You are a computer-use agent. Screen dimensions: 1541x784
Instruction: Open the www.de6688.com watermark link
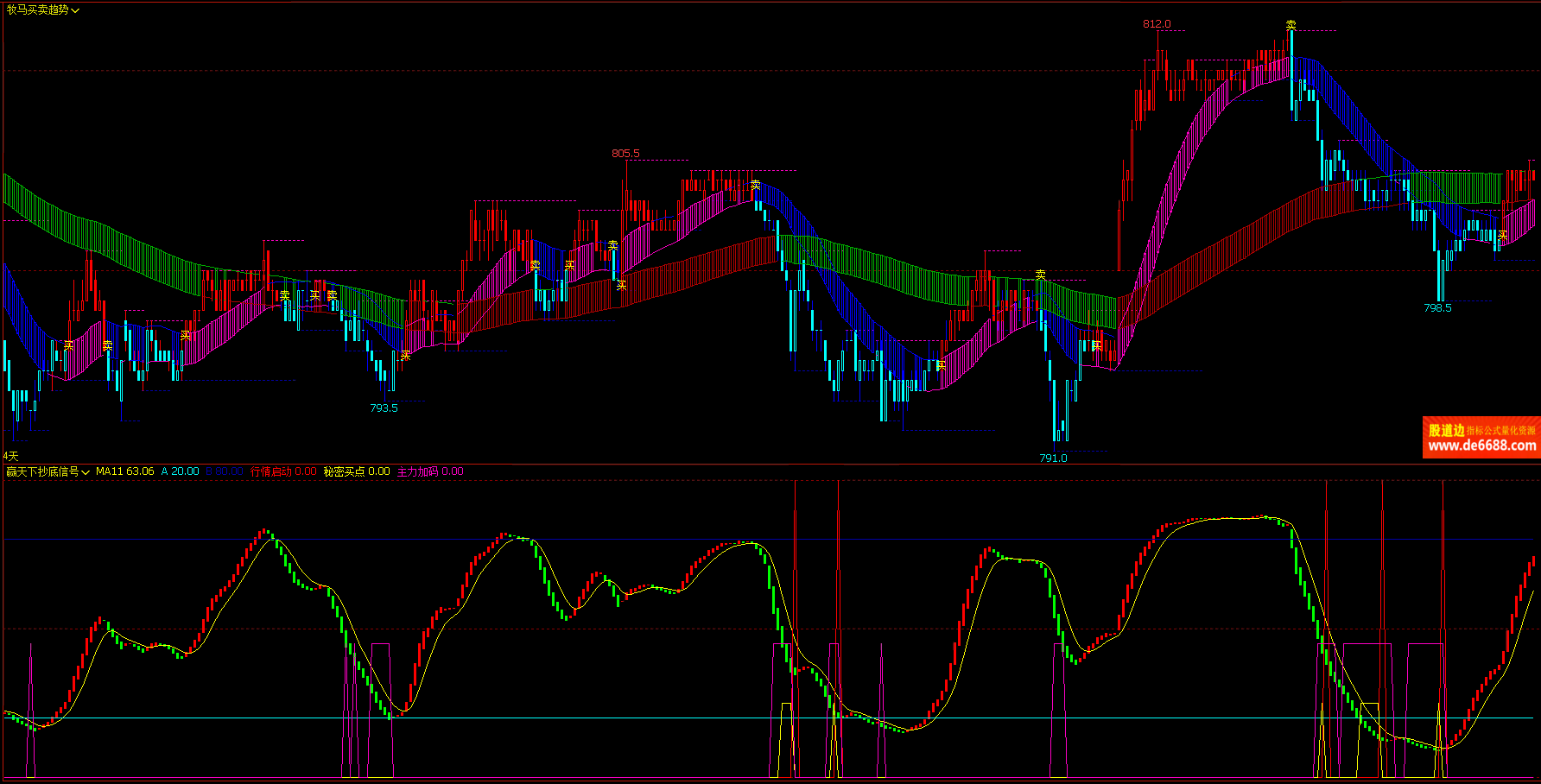[1481, 446]
